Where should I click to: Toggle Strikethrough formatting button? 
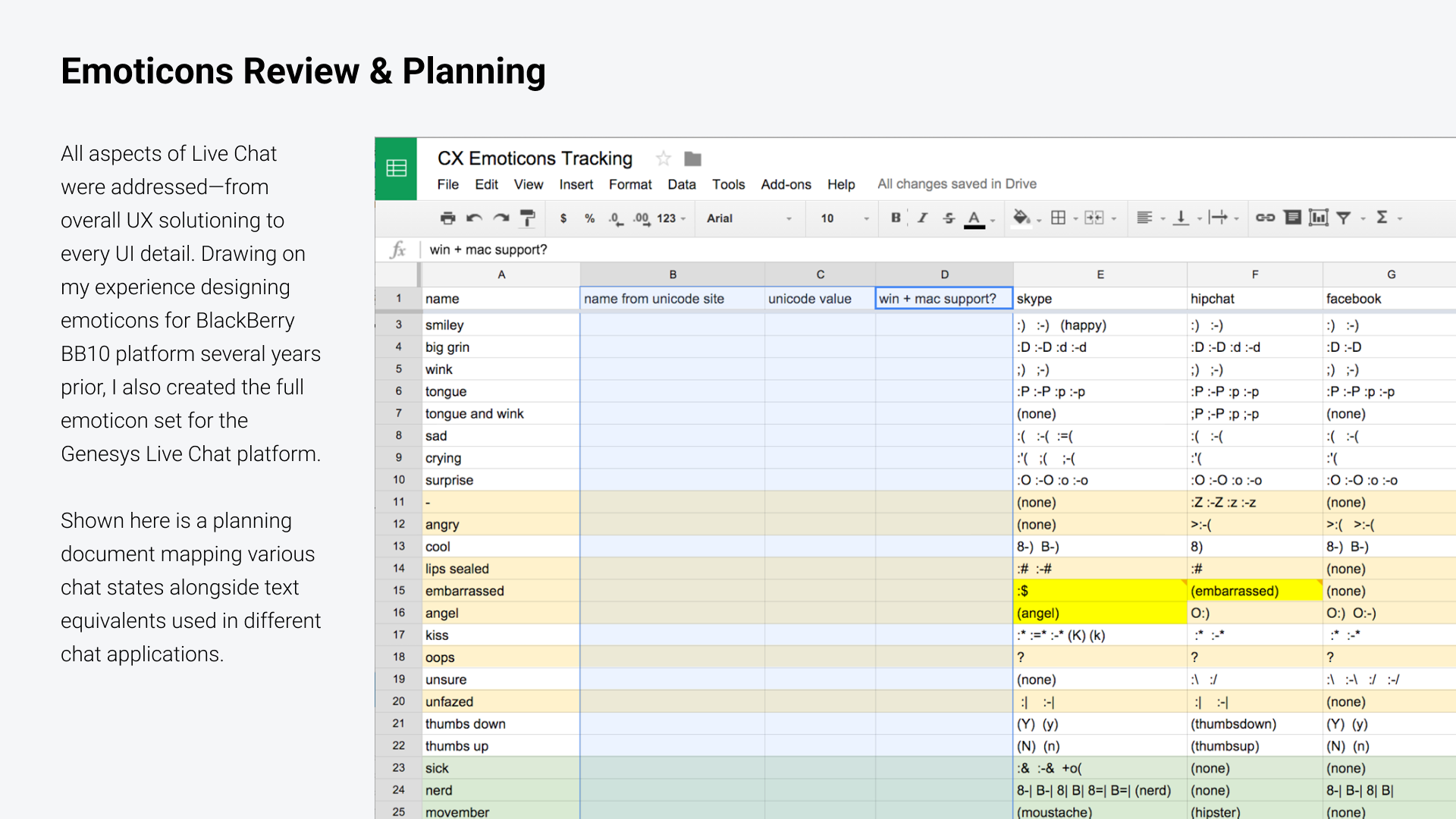[949, 218]
